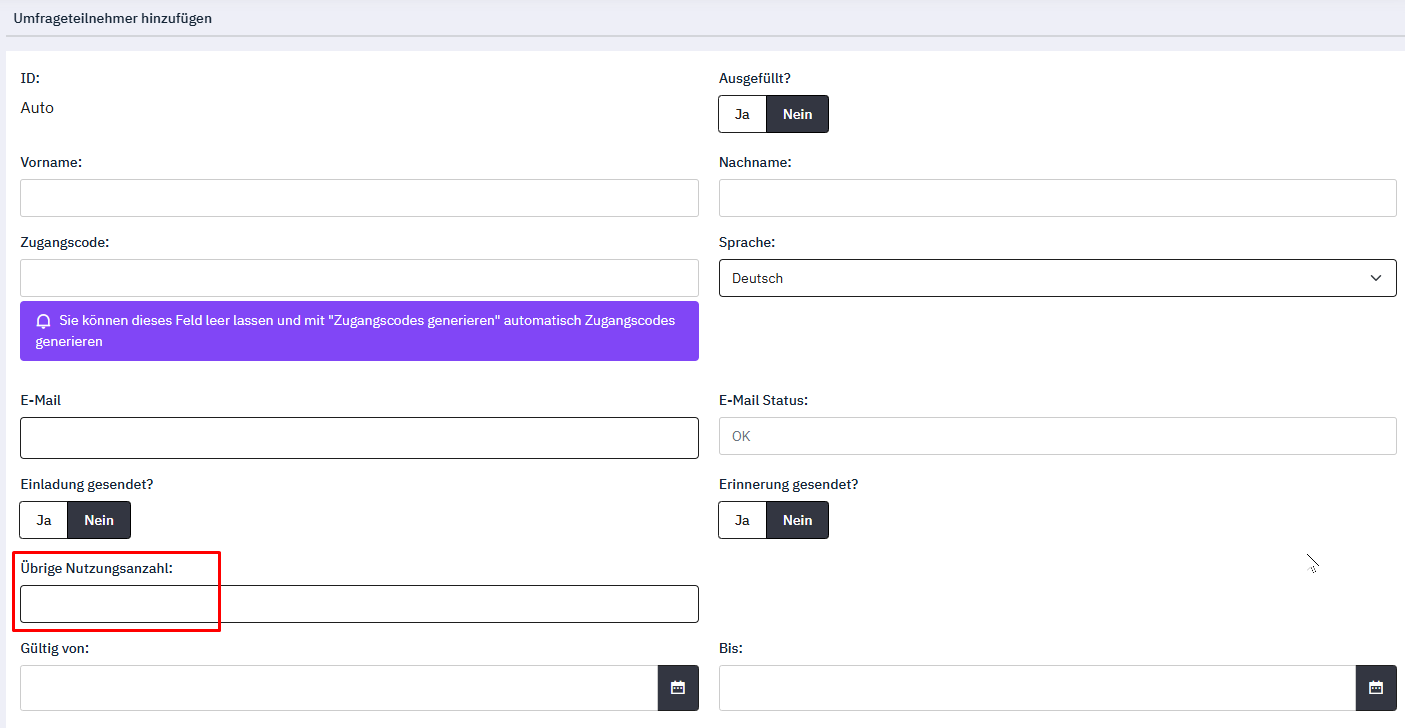Focus the Vorname text field
1405x728 pixels.
point(359,198)
